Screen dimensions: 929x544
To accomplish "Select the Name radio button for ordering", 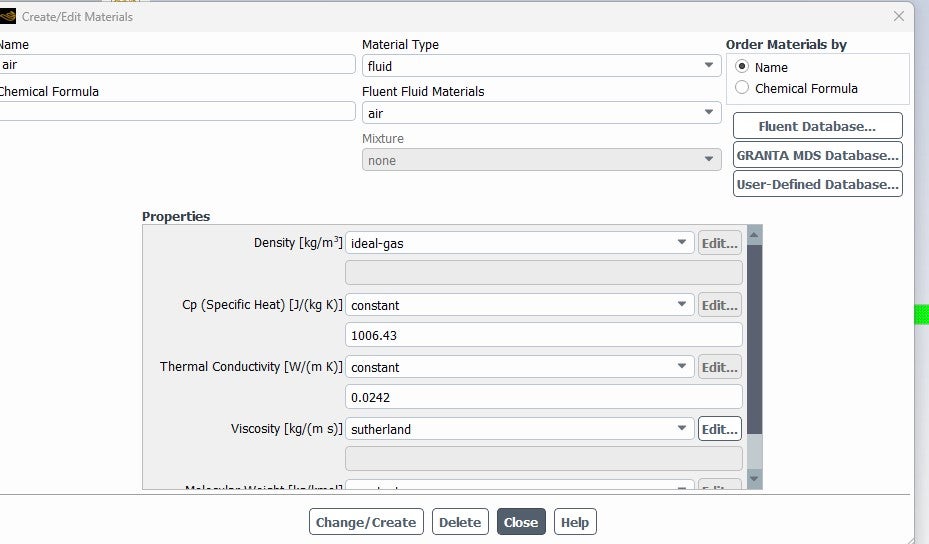I will (x=742, y=66).
